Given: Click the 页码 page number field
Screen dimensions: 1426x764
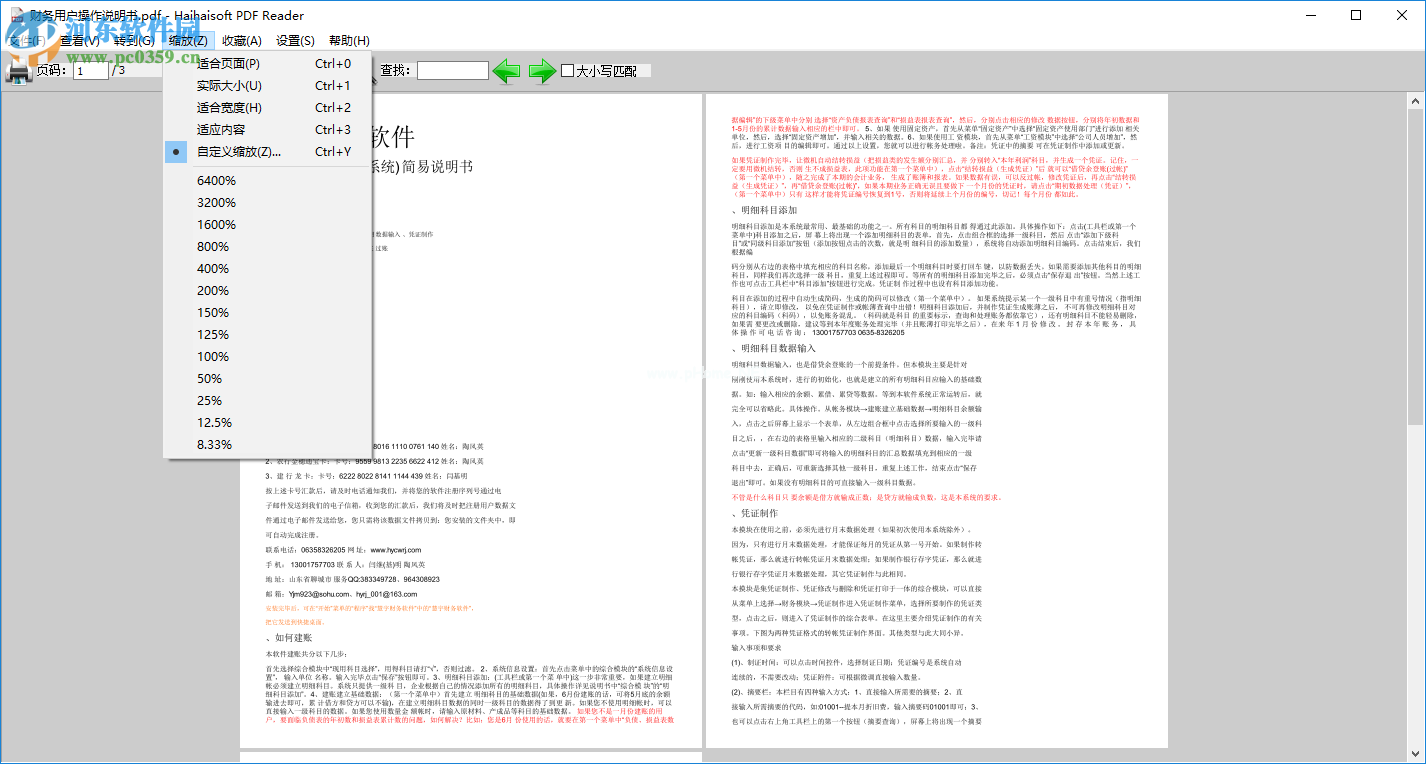Looking at the screenshot, I should 91,71.
